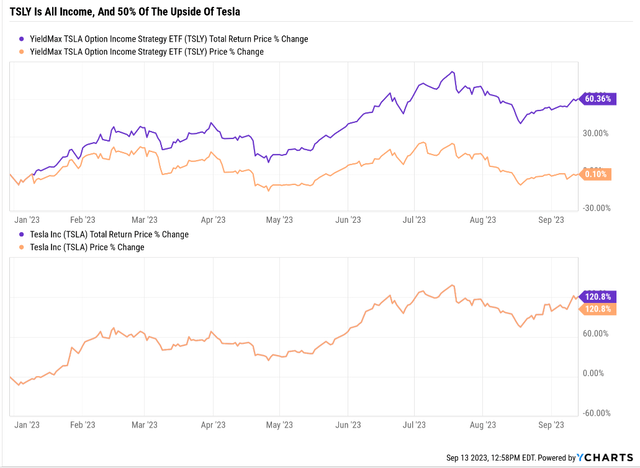This screenshot has height=468, width=640.
Task: Click the purple 120.8% value tag
Action: (597, 297)
